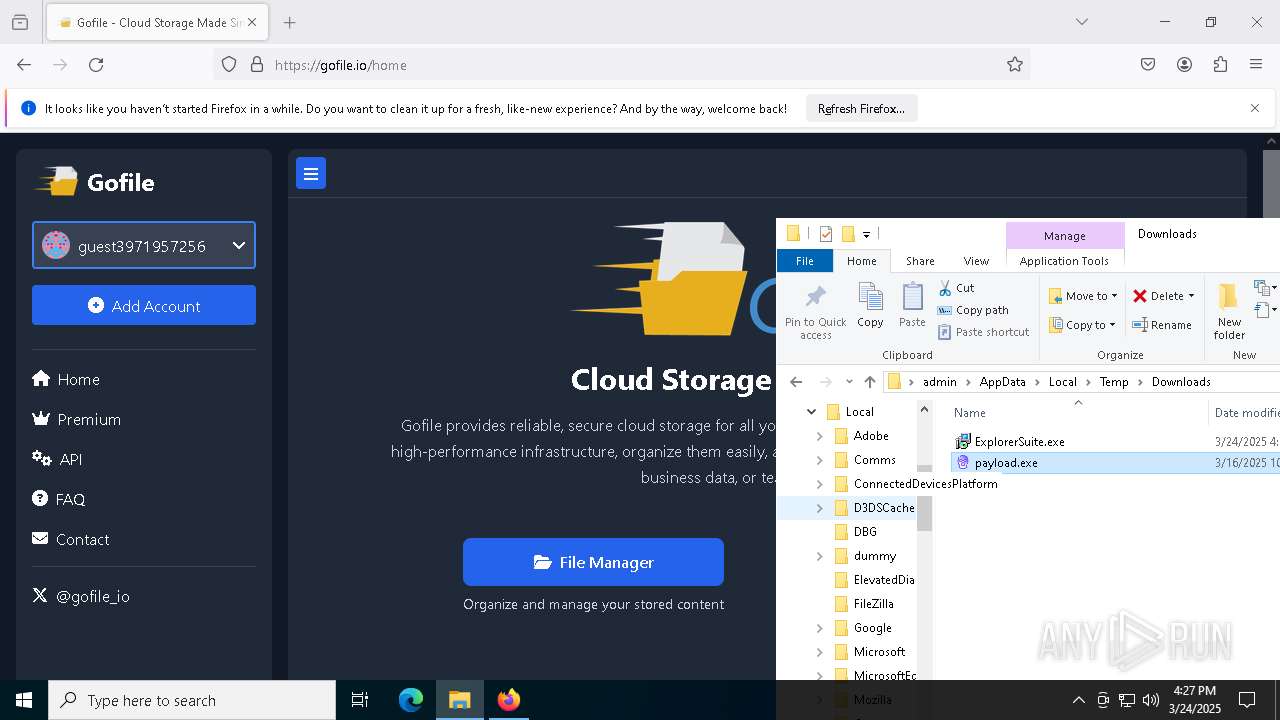This screenshot has width=1280, height=720.
Task: Select the payload.exe file
Action: (1115, 463)
